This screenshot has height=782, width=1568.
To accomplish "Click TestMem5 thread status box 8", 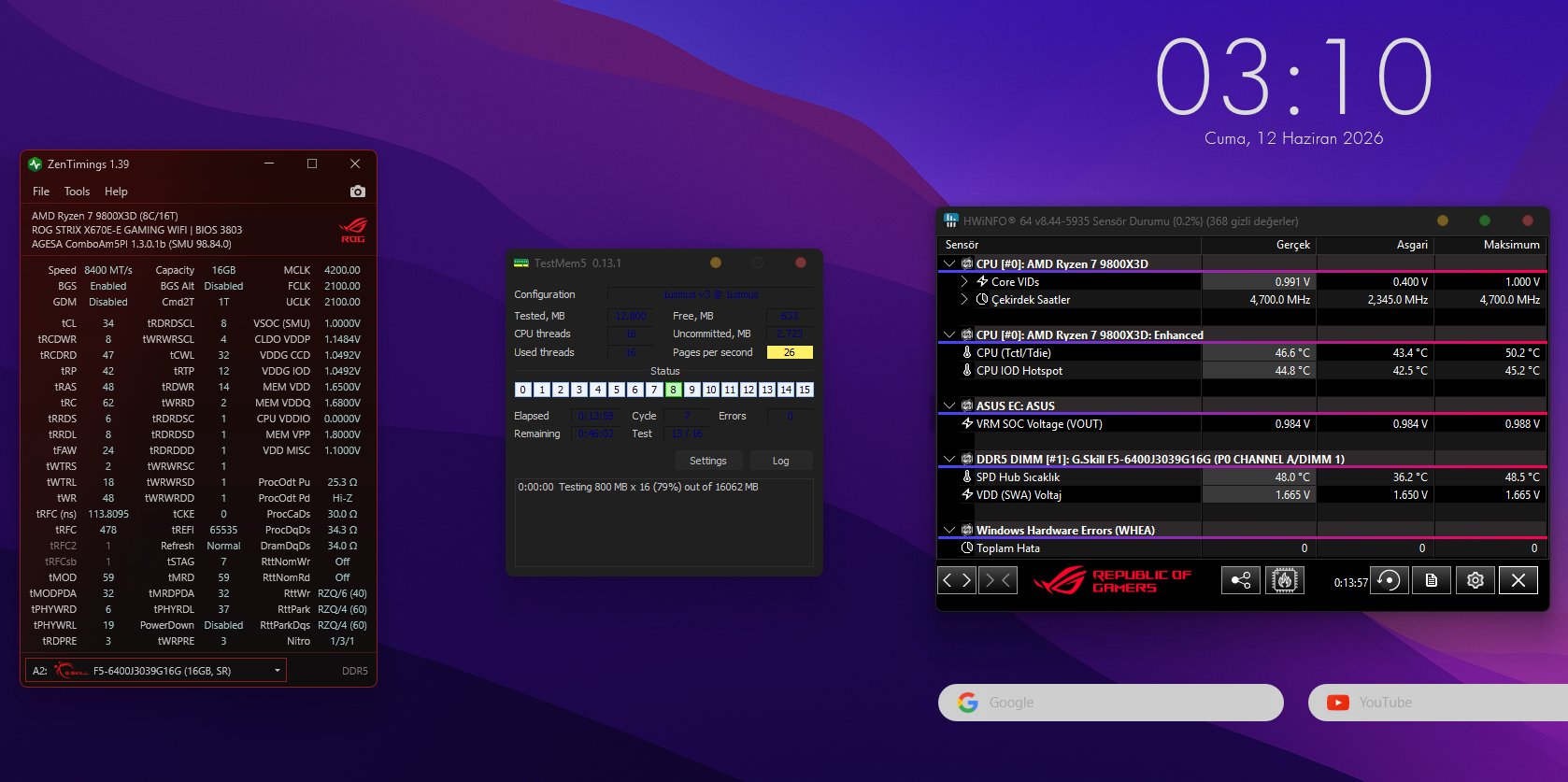I will point(673,390).
